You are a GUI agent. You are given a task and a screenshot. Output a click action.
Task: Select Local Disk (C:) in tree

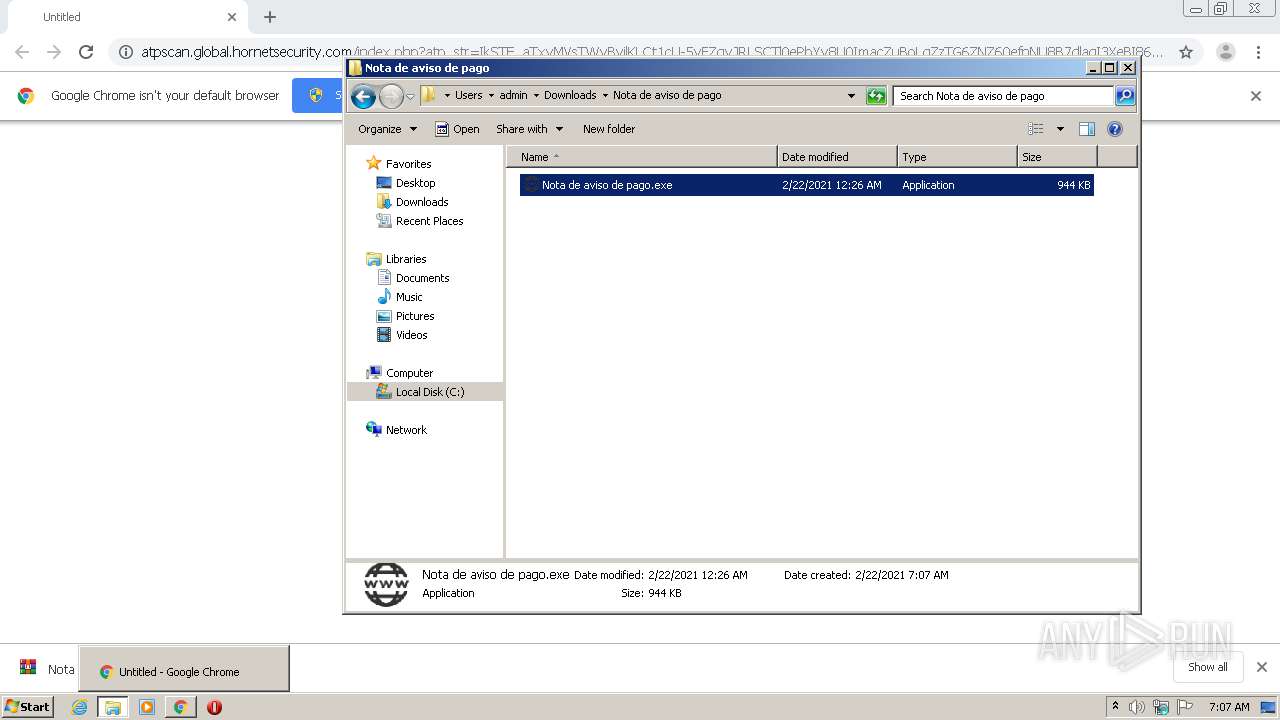tap(425, 392)
